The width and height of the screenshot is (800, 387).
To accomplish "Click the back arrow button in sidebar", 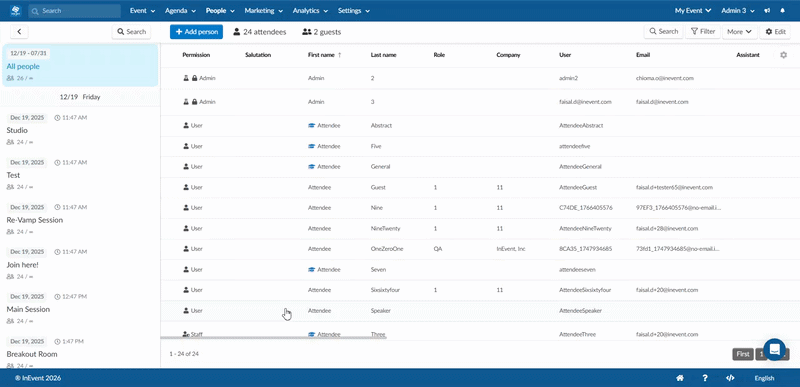I will pyautogui.click(x=19, y=32).
